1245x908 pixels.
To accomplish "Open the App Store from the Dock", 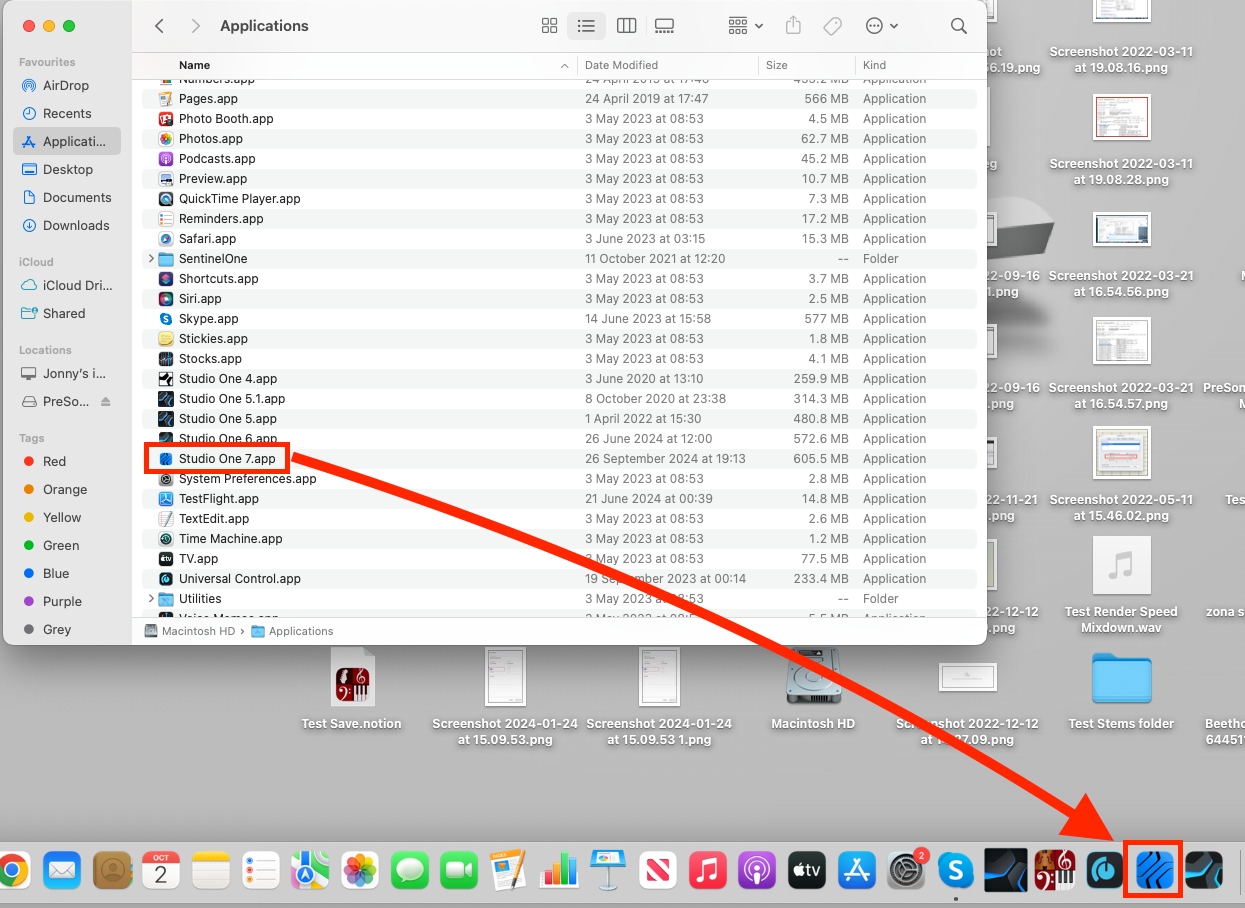I will pyautogui.click(x=856, y=870).
